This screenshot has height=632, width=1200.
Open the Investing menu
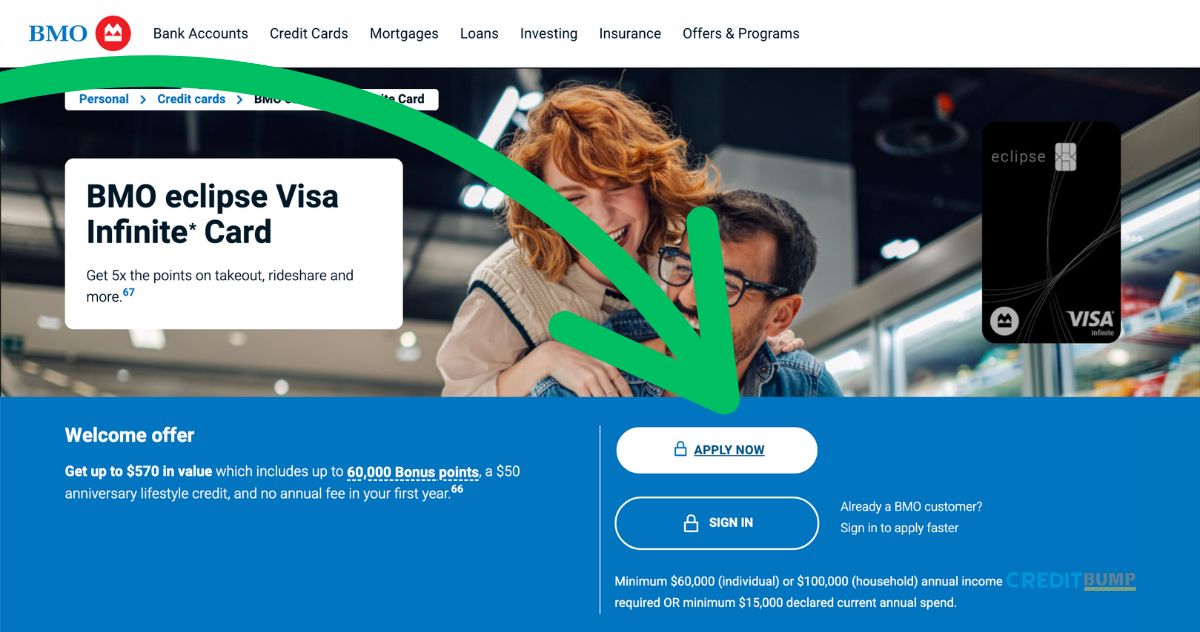click(549, 33)
